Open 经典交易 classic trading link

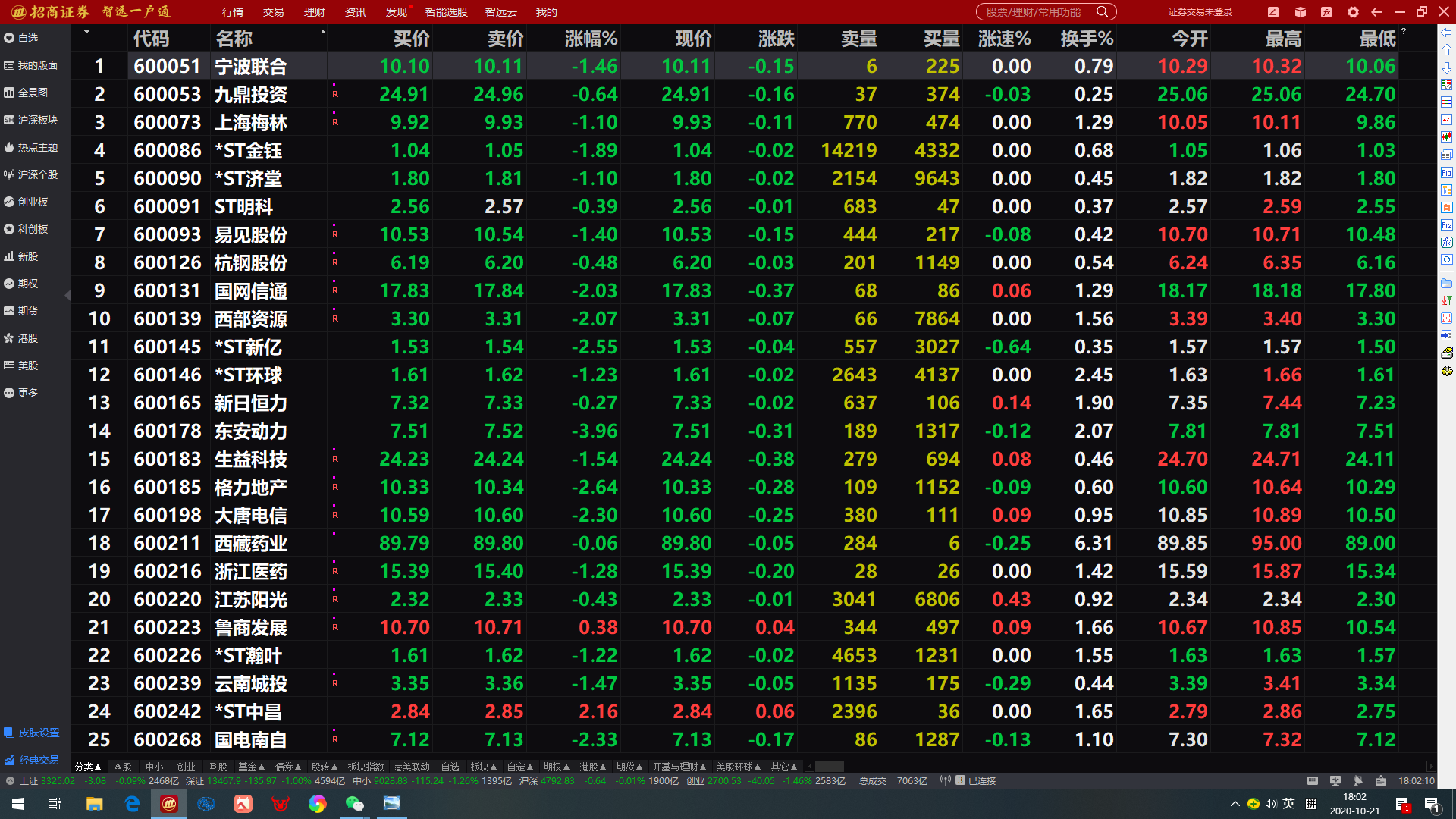point(39,760)
